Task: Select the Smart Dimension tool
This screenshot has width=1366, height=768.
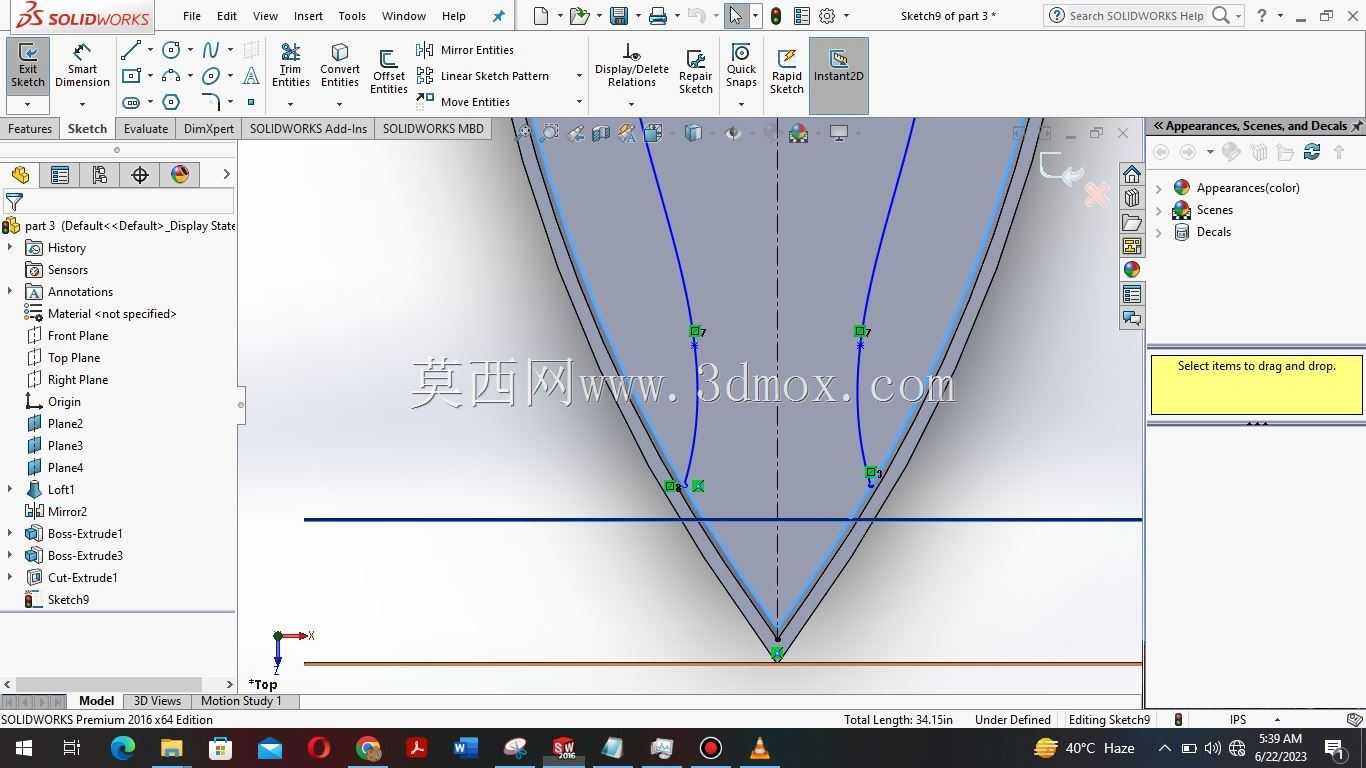Action: pos(82,66)
